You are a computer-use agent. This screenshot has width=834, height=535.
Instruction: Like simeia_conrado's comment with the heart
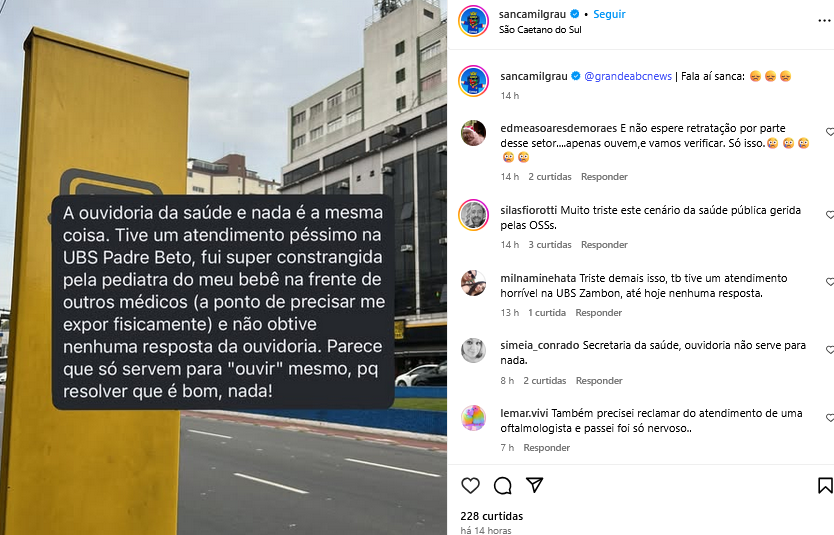tap(830, 349)
